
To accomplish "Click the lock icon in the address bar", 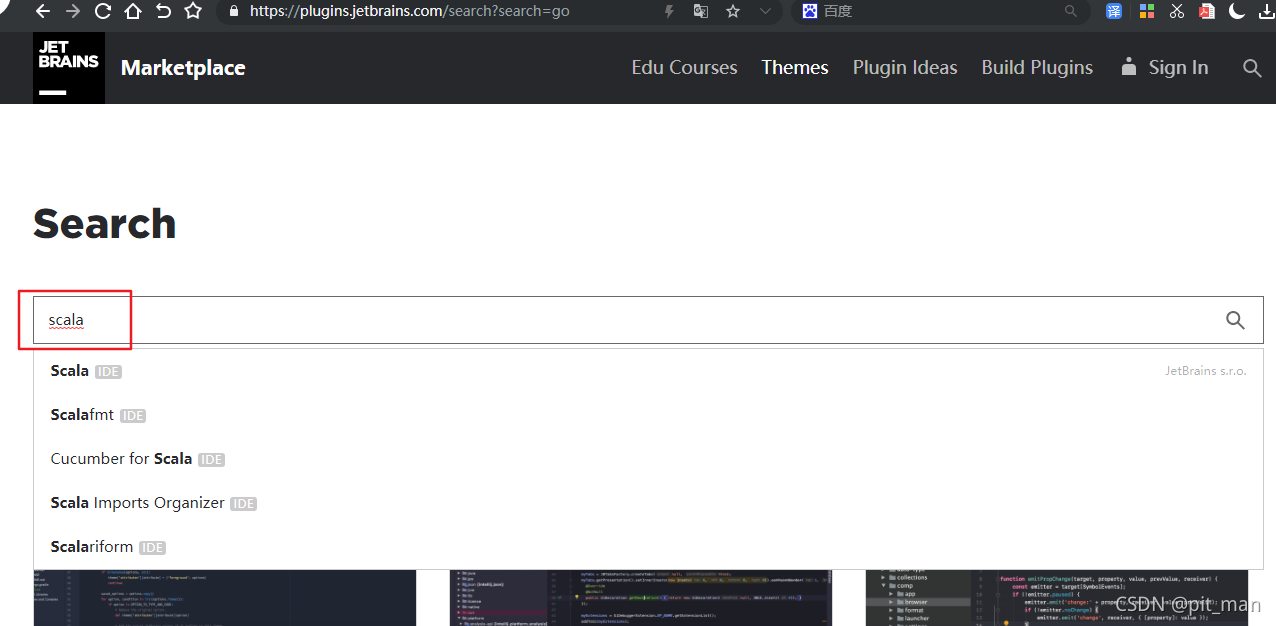I will (234, 12).
